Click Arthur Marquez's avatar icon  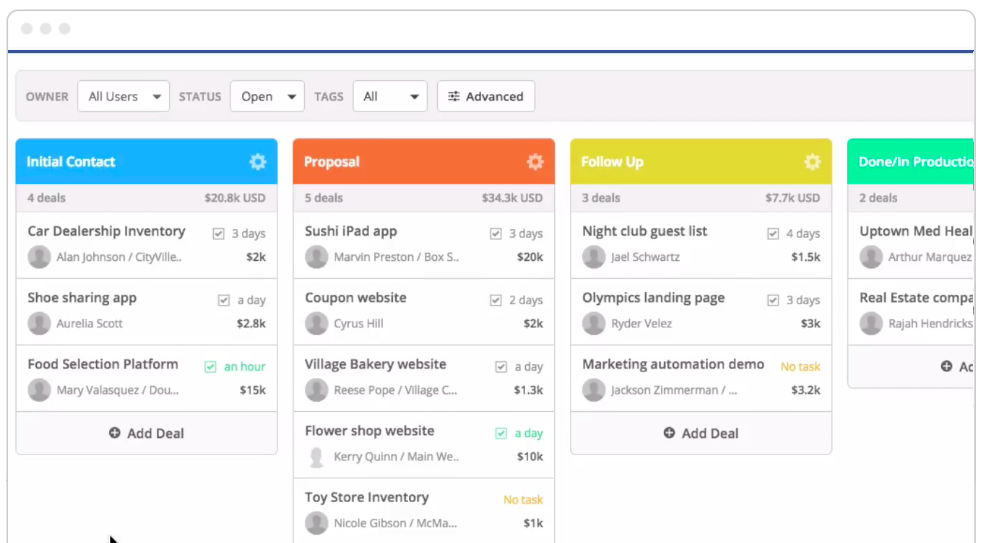point(871,257)
